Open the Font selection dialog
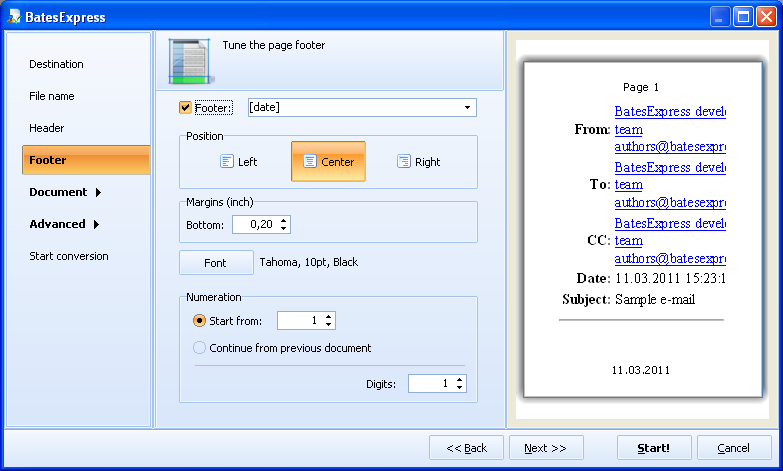The image size is (783, 471). pyautogui.click(x=216, y=263)
